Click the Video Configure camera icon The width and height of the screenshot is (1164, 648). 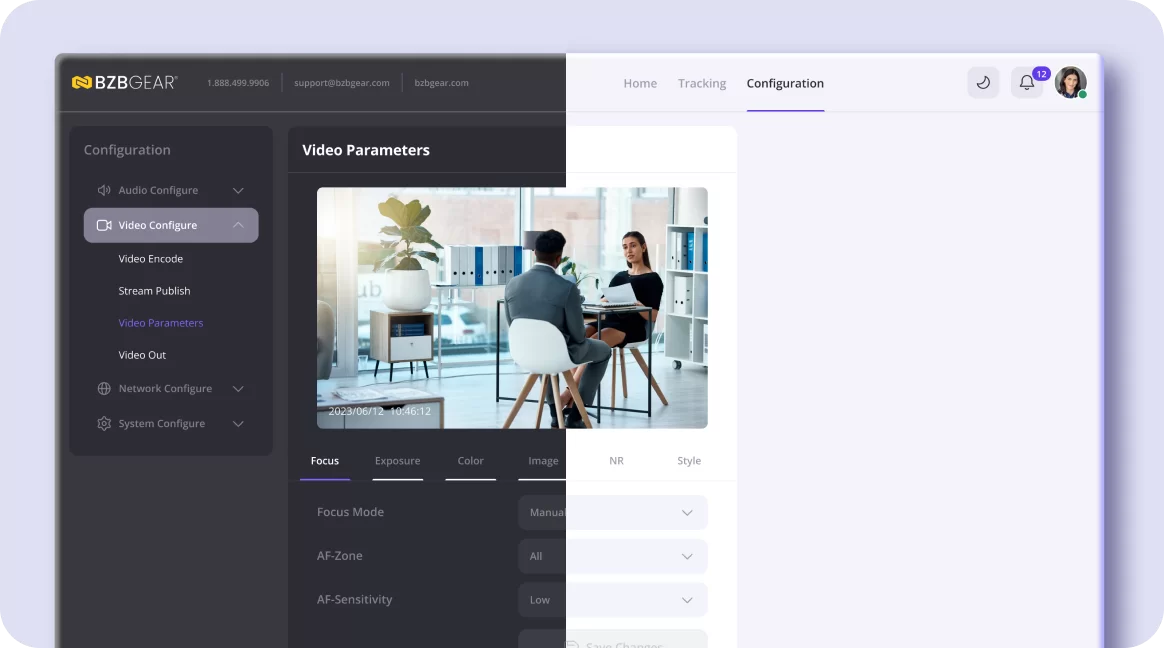coord(104,225)
